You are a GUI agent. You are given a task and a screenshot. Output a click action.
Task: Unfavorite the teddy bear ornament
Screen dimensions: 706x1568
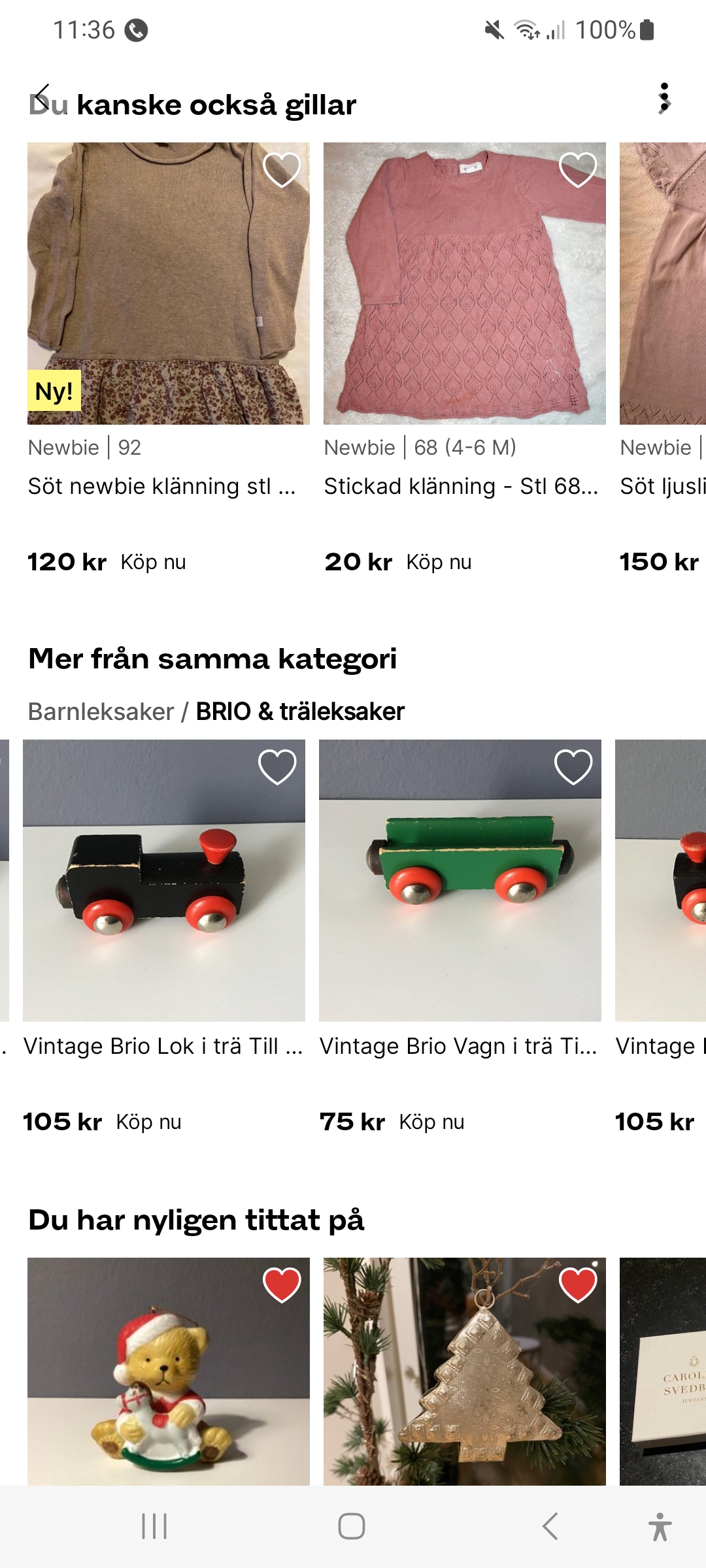click(282, 1284)
